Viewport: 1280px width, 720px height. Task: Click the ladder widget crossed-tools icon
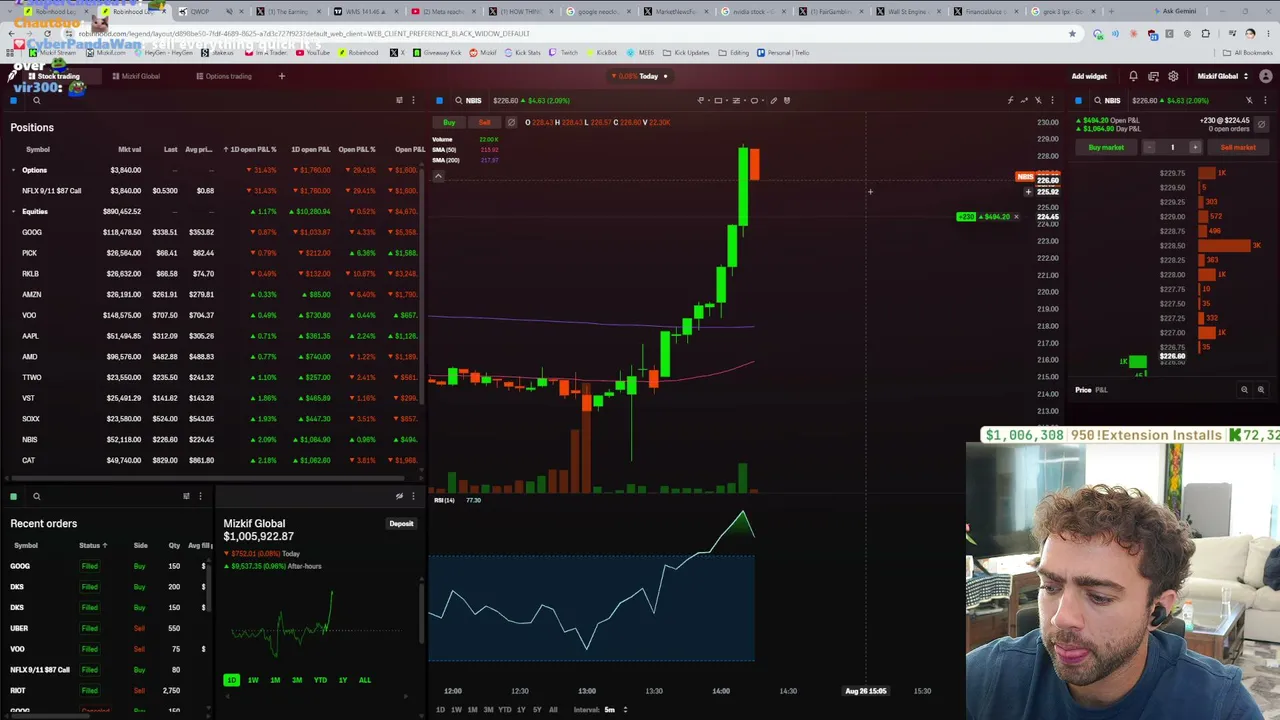pos(1249,100)
